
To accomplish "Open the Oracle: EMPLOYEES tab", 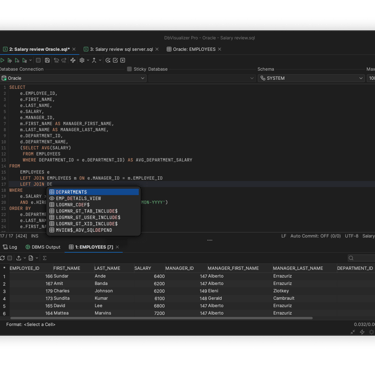I will 194,49.
